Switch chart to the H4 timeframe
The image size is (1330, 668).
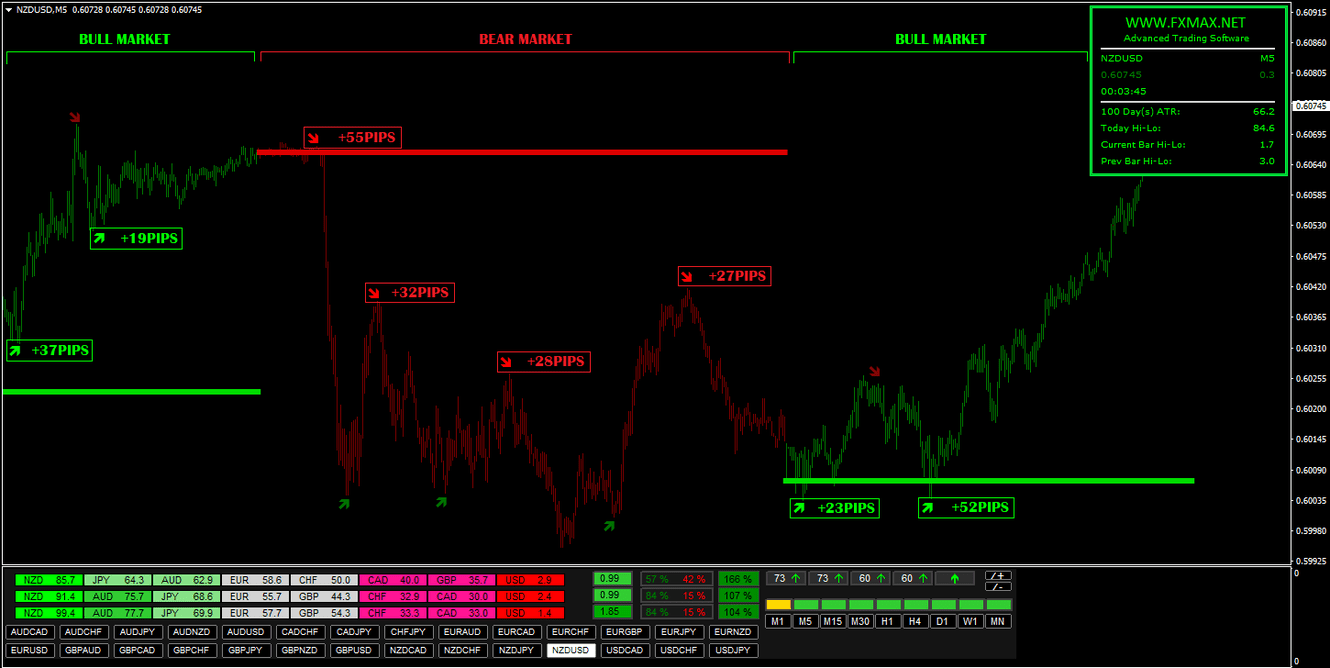(913, 622)
